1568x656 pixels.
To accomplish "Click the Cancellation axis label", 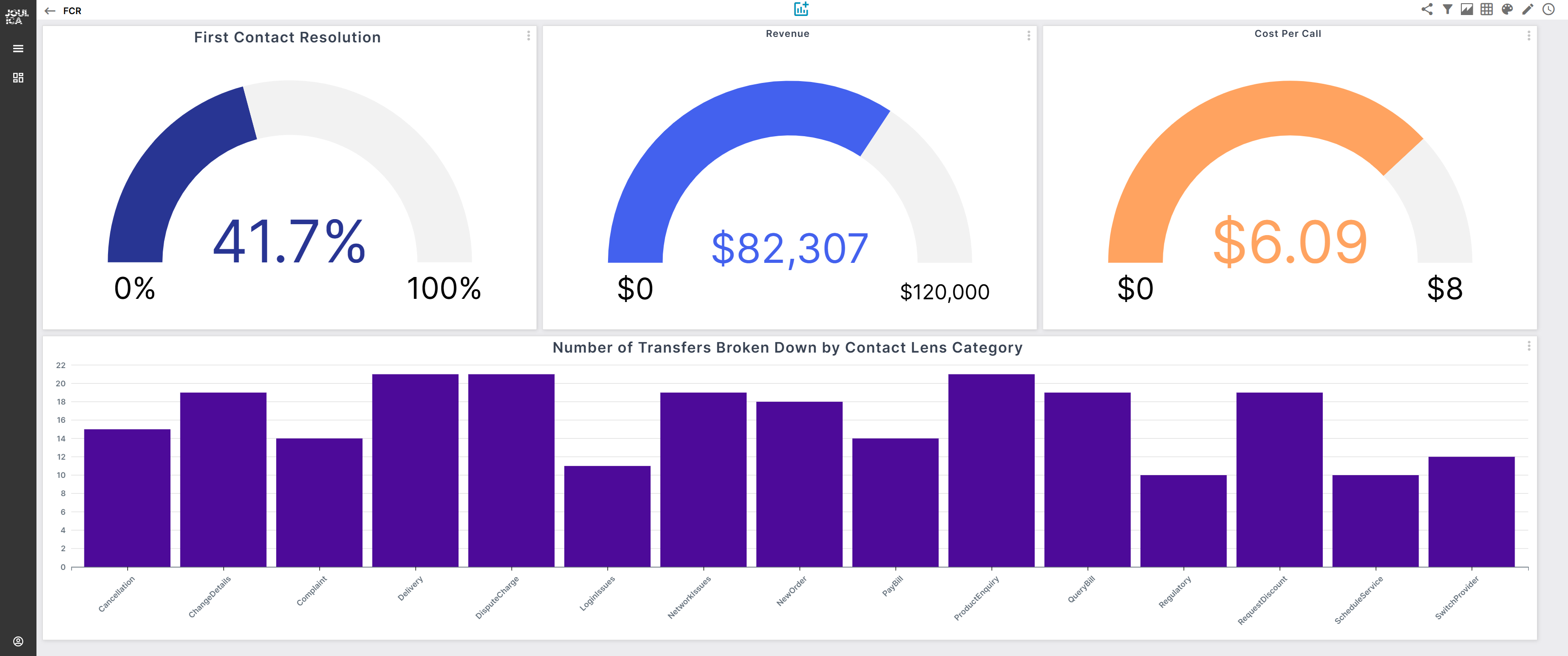I will 116,594.
